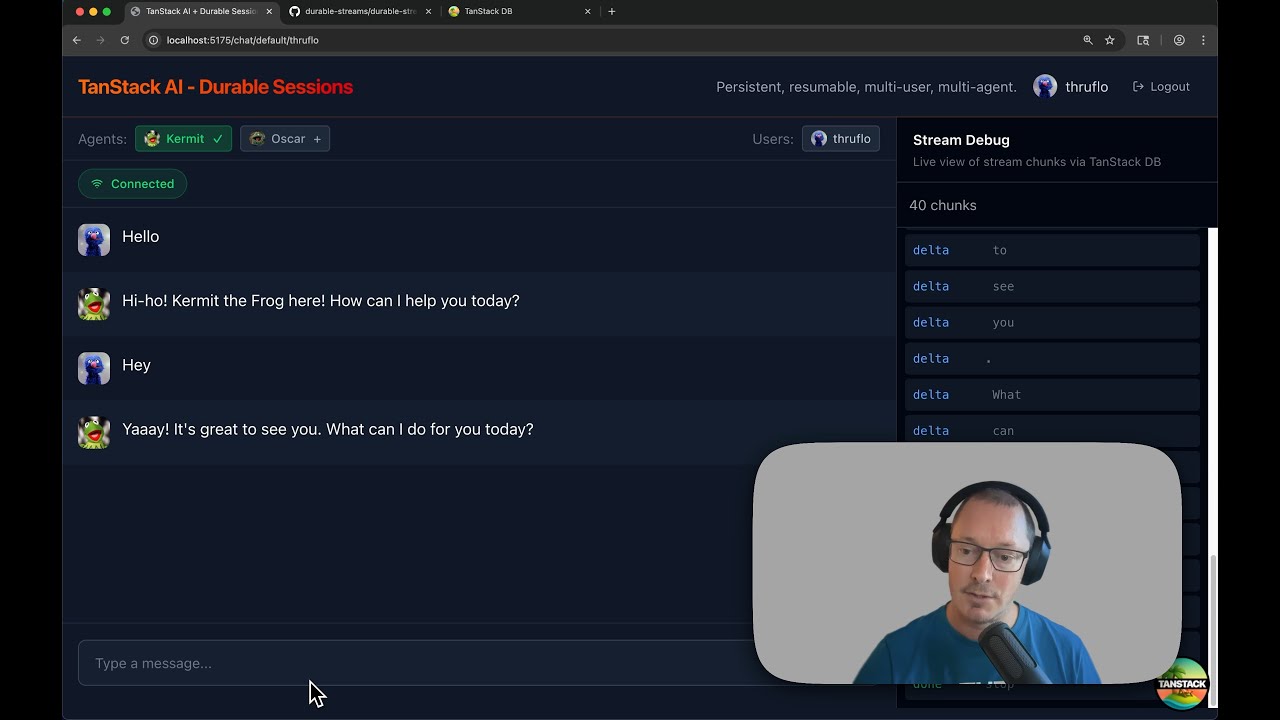Click the browser back arrow
1280x720 pixels.
[76, 40]
